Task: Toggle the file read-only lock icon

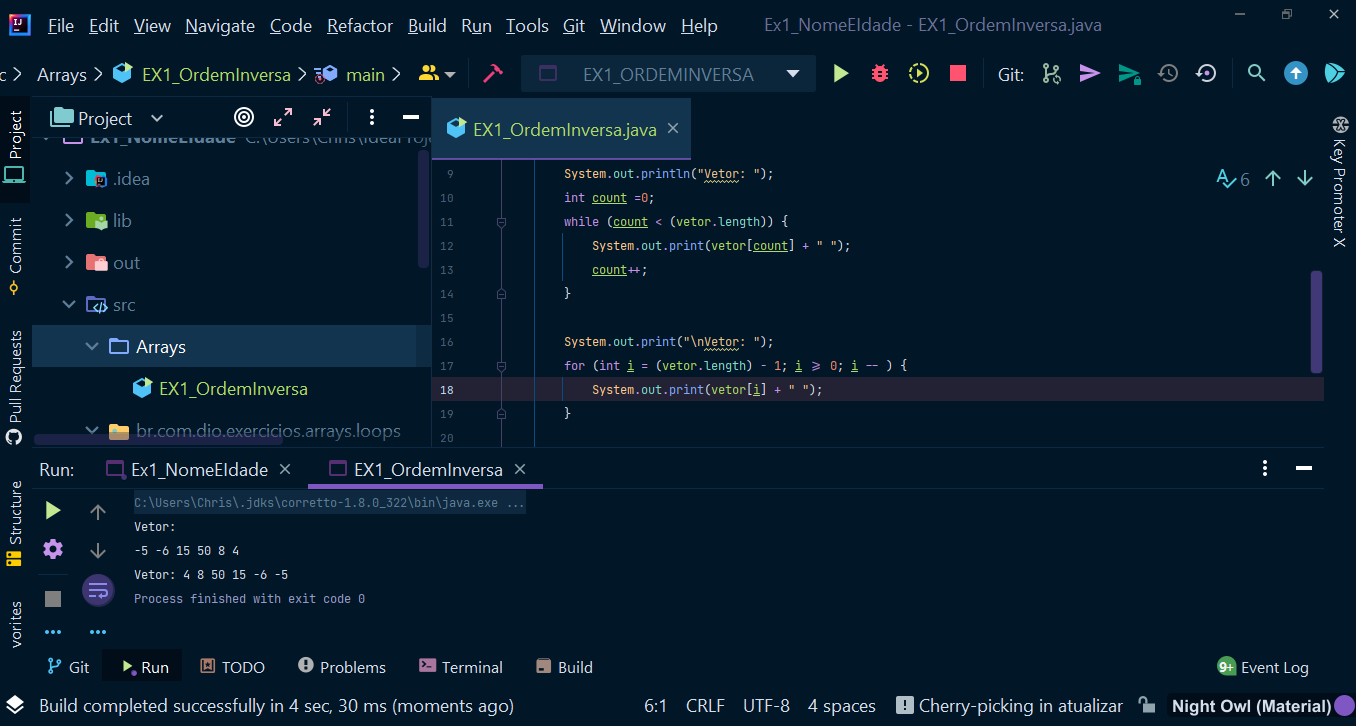Action: click(x=1148, y=706)
